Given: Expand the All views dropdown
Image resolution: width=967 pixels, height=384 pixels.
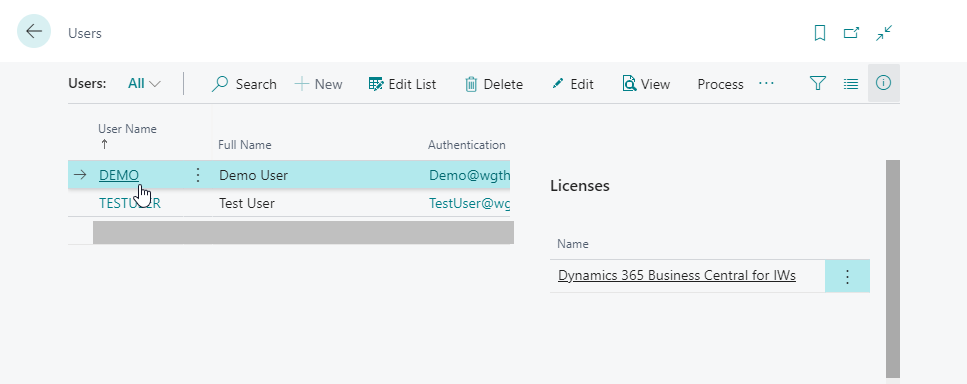Looking at the screenshot, I should (144, 84).
